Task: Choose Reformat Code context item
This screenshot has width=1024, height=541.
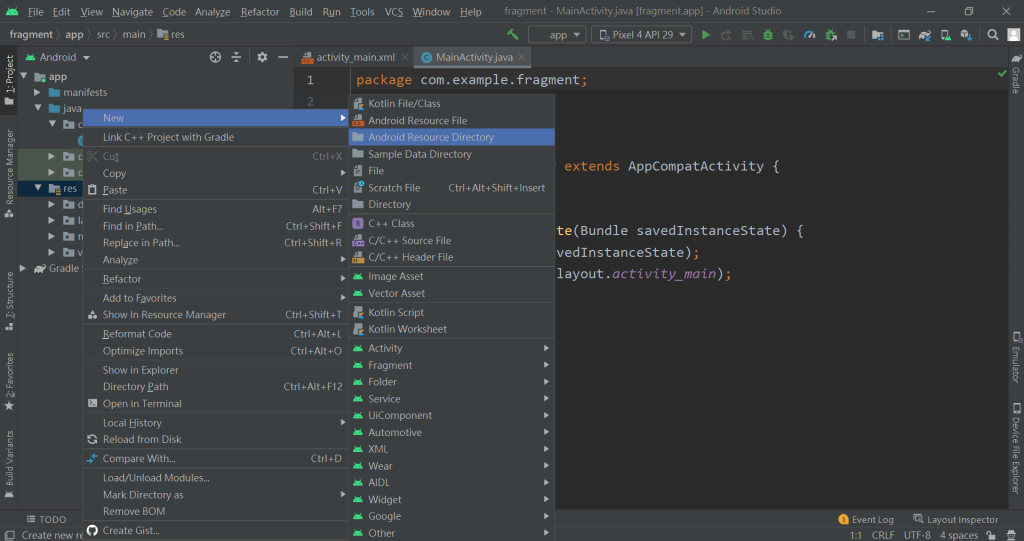Action: click(x=216, y=334)
